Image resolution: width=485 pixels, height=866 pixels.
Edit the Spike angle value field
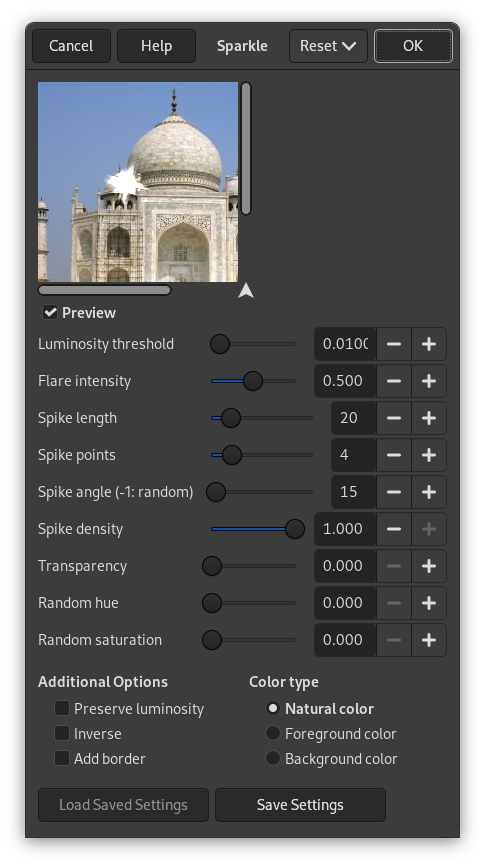(354, 492)
